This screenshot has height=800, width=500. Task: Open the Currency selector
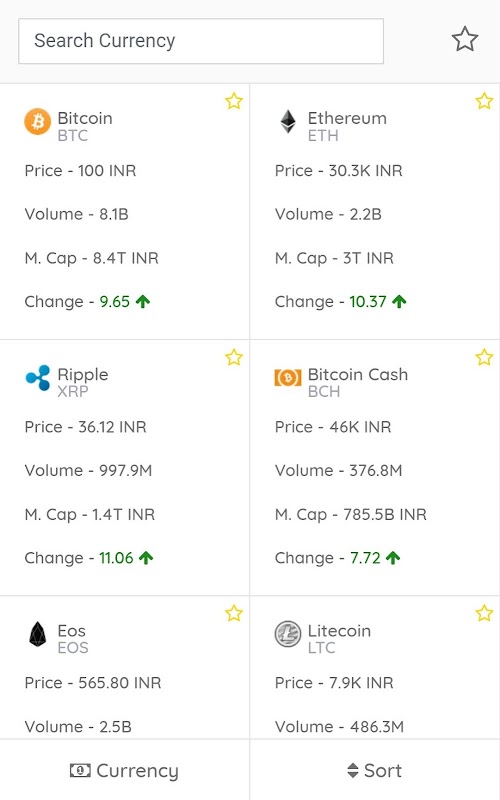124,770
